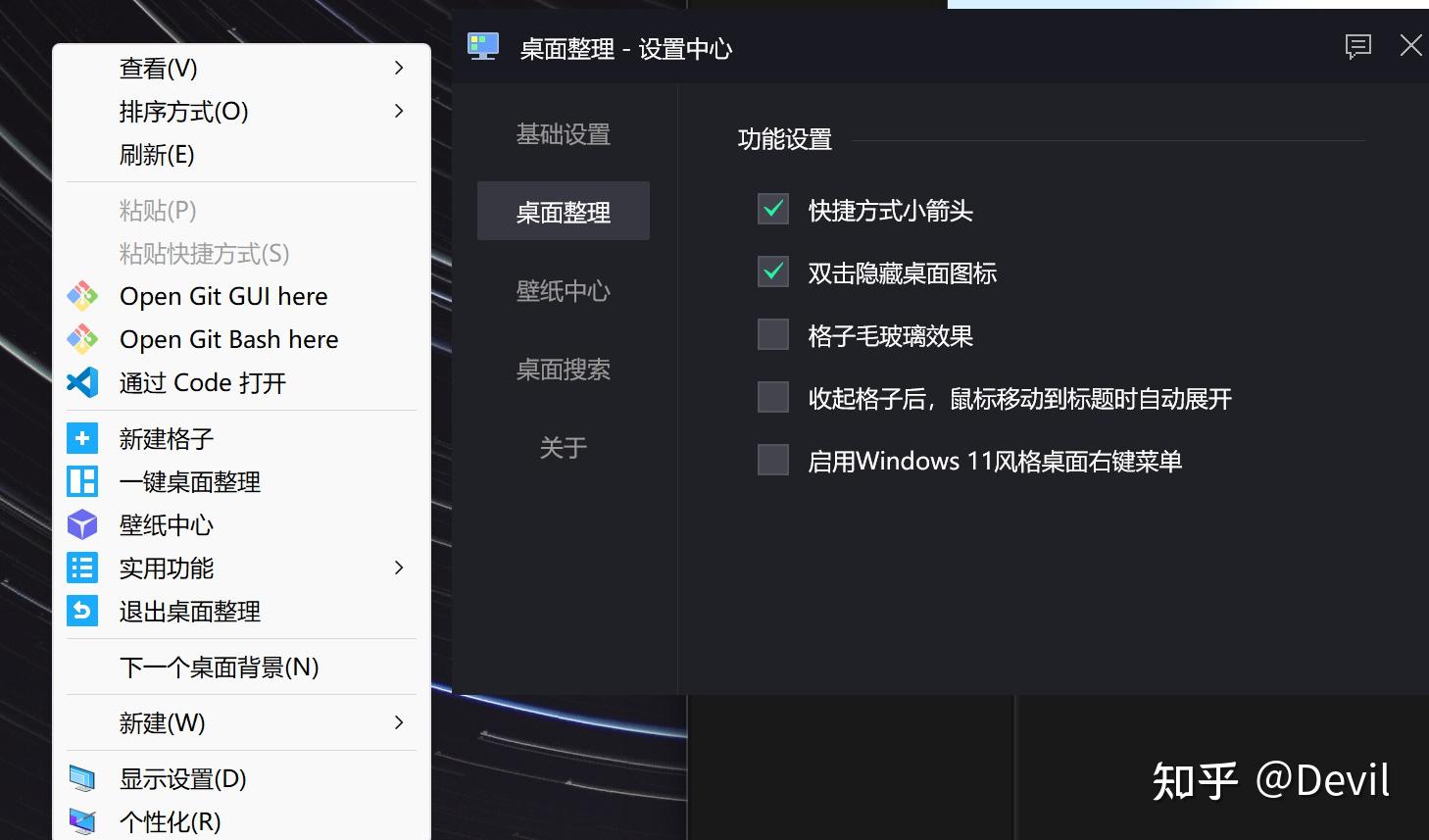Go to the 关于 tab
1429x840 pixels.
[564, 448]
